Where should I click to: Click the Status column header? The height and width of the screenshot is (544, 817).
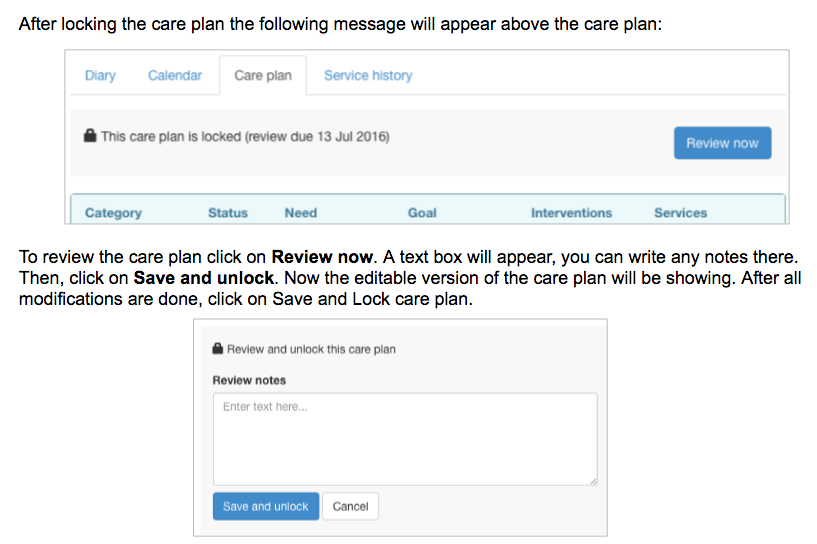(x=228, y=213)
